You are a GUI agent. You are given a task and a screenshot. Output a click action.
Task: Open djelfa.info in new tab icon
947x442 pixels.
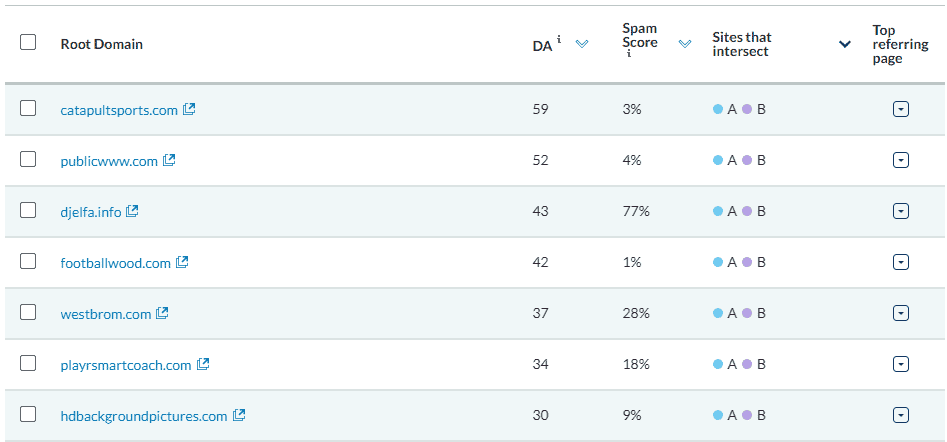(132, 211)
